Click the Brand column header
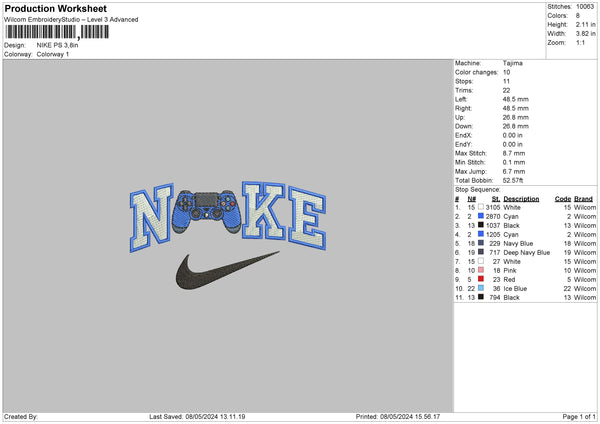 [583, 199]
